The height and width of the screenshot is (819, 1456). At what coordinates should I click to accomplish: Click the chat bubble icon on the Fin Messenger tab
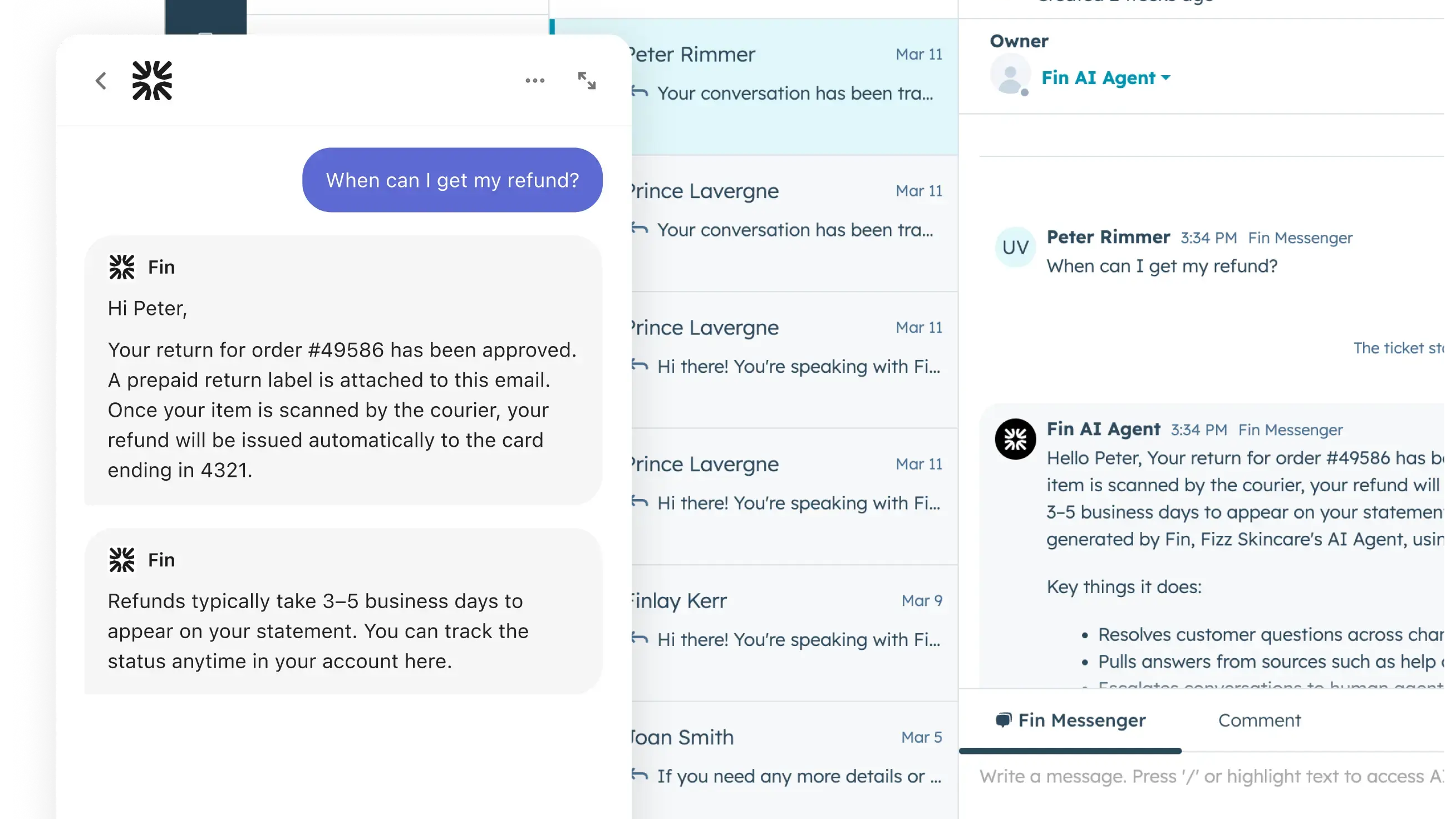(x=1004, y=720)
